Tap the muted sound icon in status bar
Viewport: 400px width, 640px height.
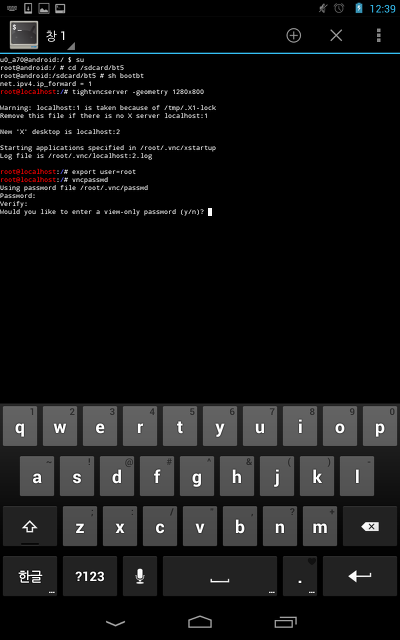(323, 8)
